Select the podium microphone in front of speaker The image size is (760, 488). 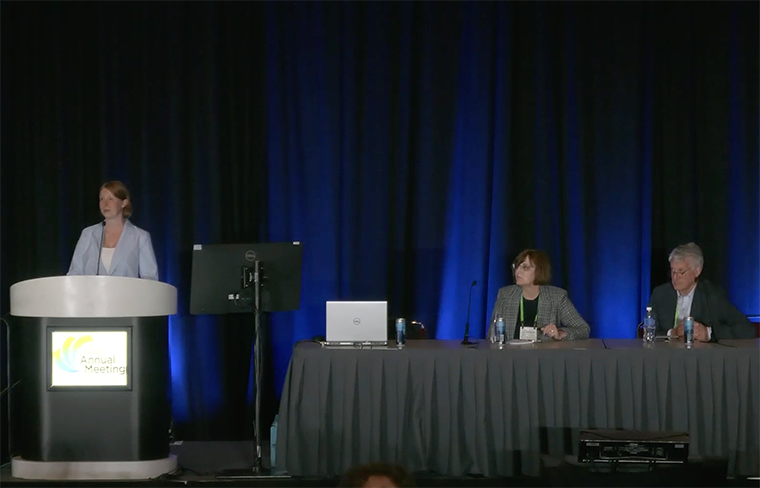tap(100, 248)
